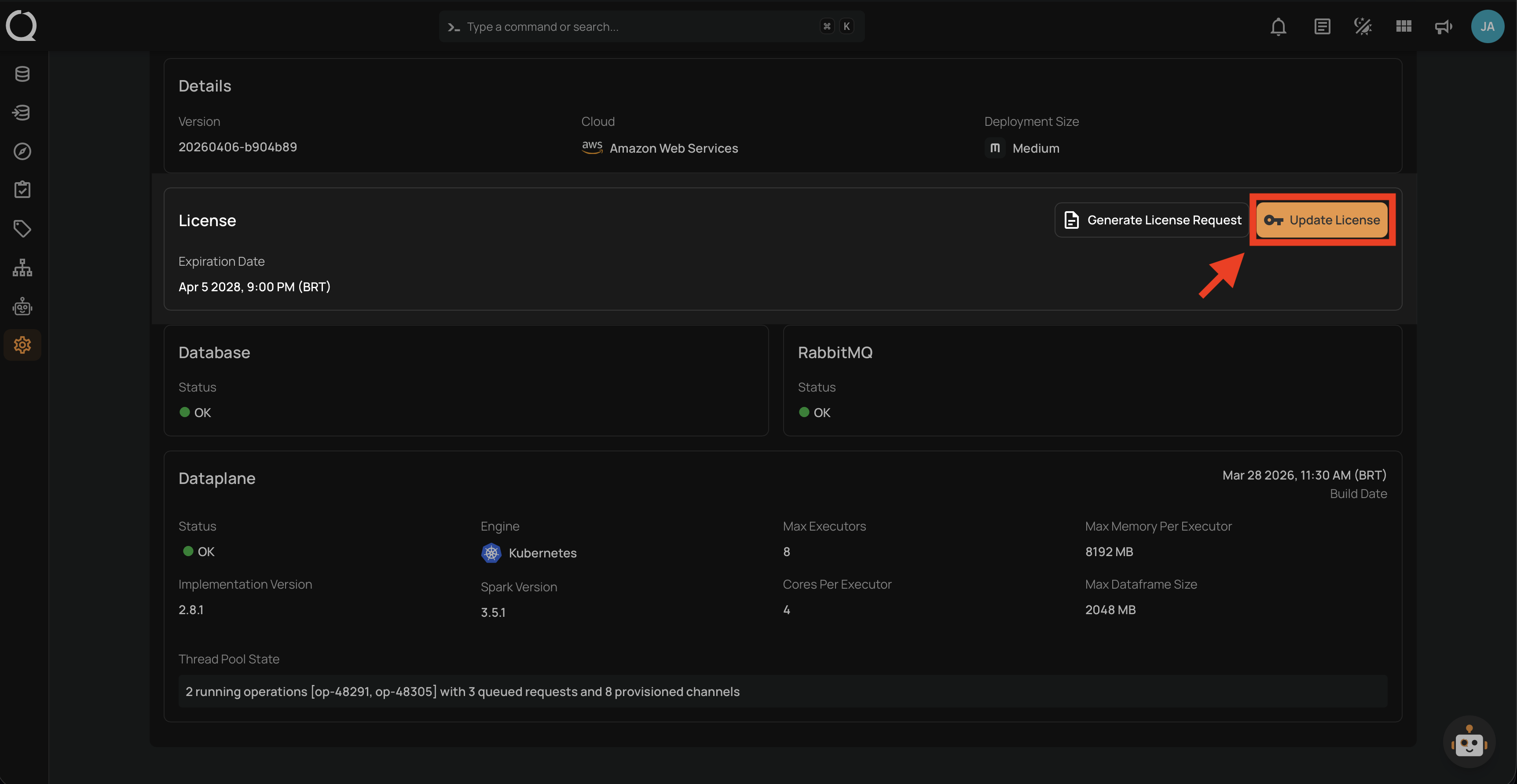Open the apps grid icon
Image resolution: width=1517 pixels, height=784 pixels.
pos(1403,26)
